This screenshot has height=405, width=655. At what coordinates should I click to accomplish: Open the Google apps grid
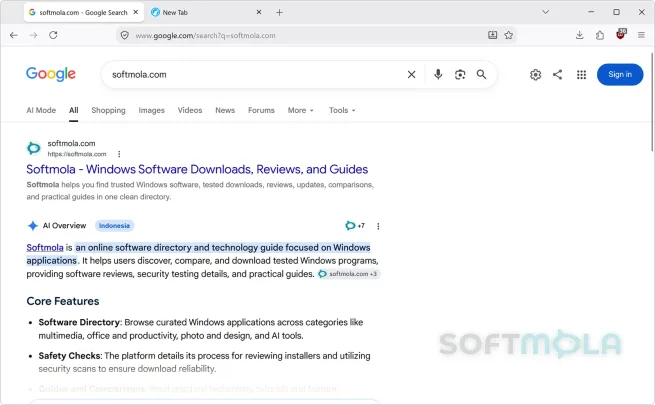(x=581, y=74)
